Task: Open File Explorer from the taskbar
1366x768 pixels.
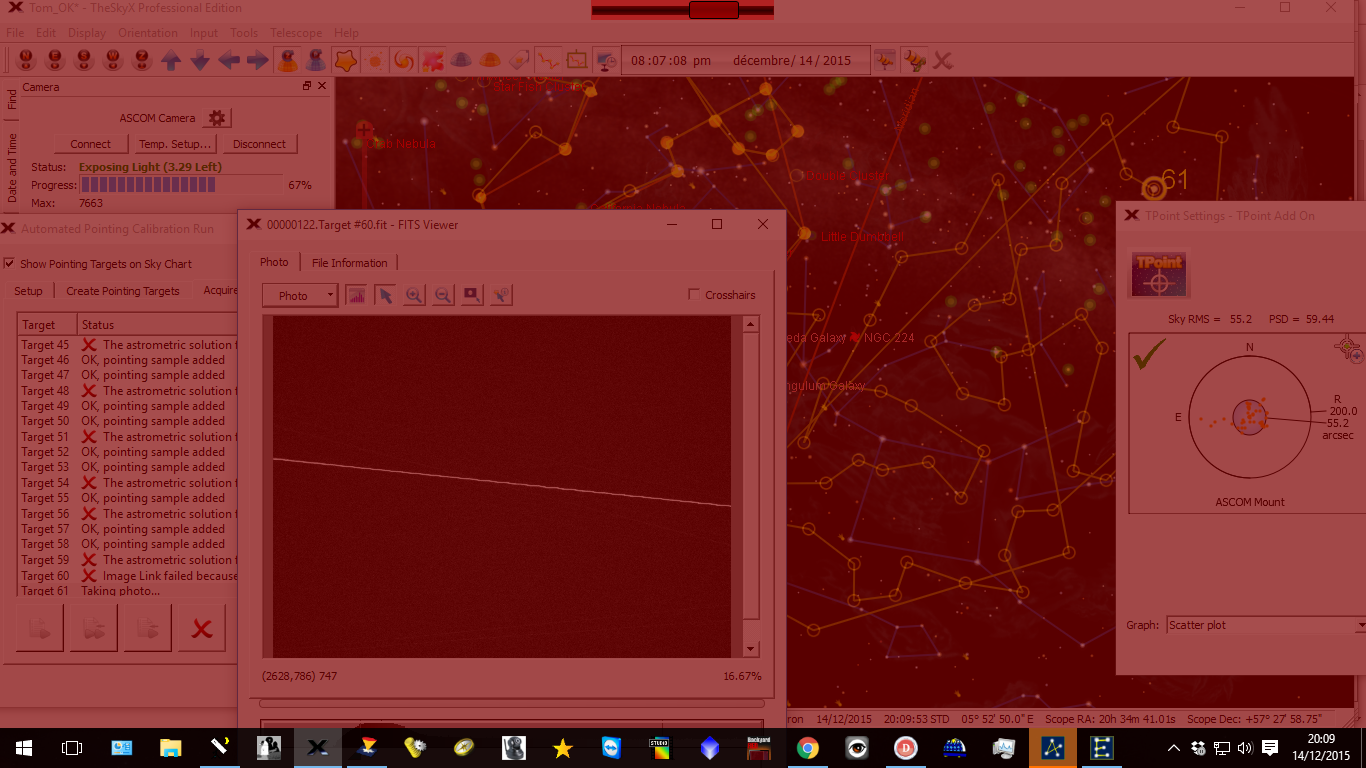Action: click(x=171, y=747)
